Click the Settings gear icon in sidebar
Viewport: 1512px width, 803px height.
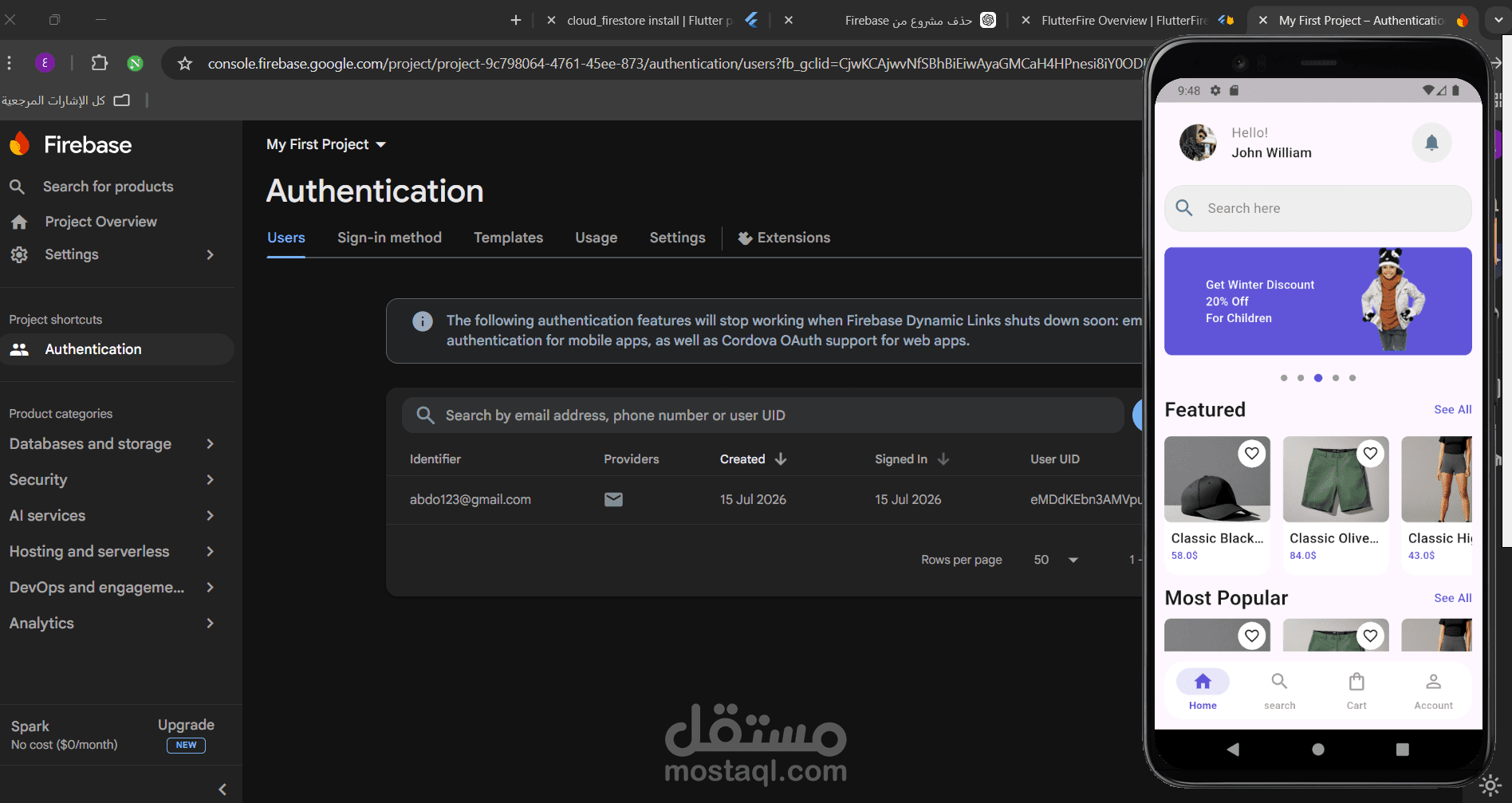click(19, 254)
